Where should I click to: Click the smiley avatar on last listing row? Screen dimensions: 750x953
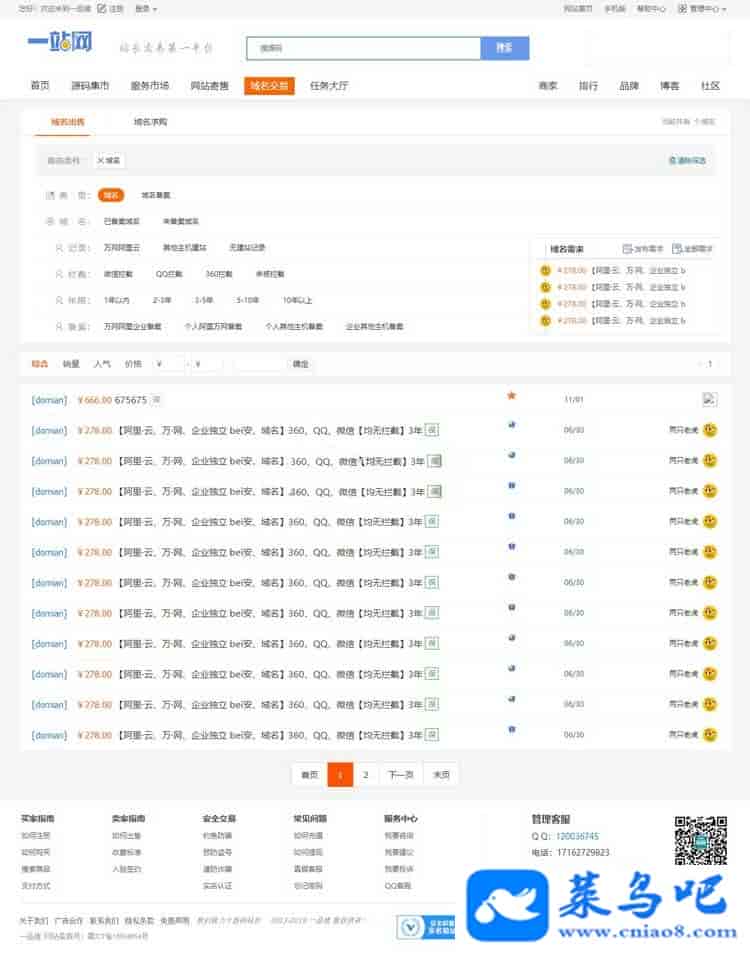(x=710, y=735)
